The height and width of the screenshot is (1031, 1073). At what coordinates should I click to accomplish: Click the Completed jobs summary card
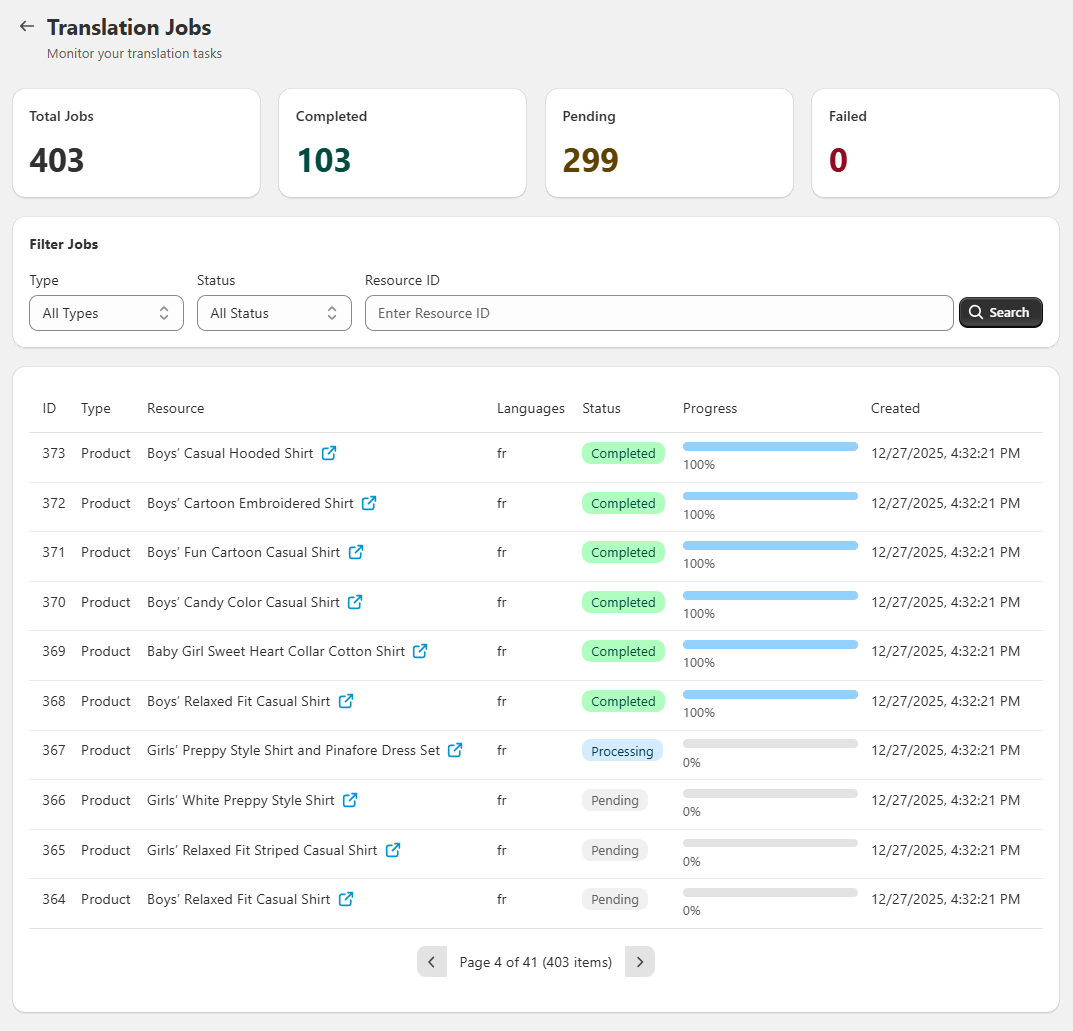point(402,143)
